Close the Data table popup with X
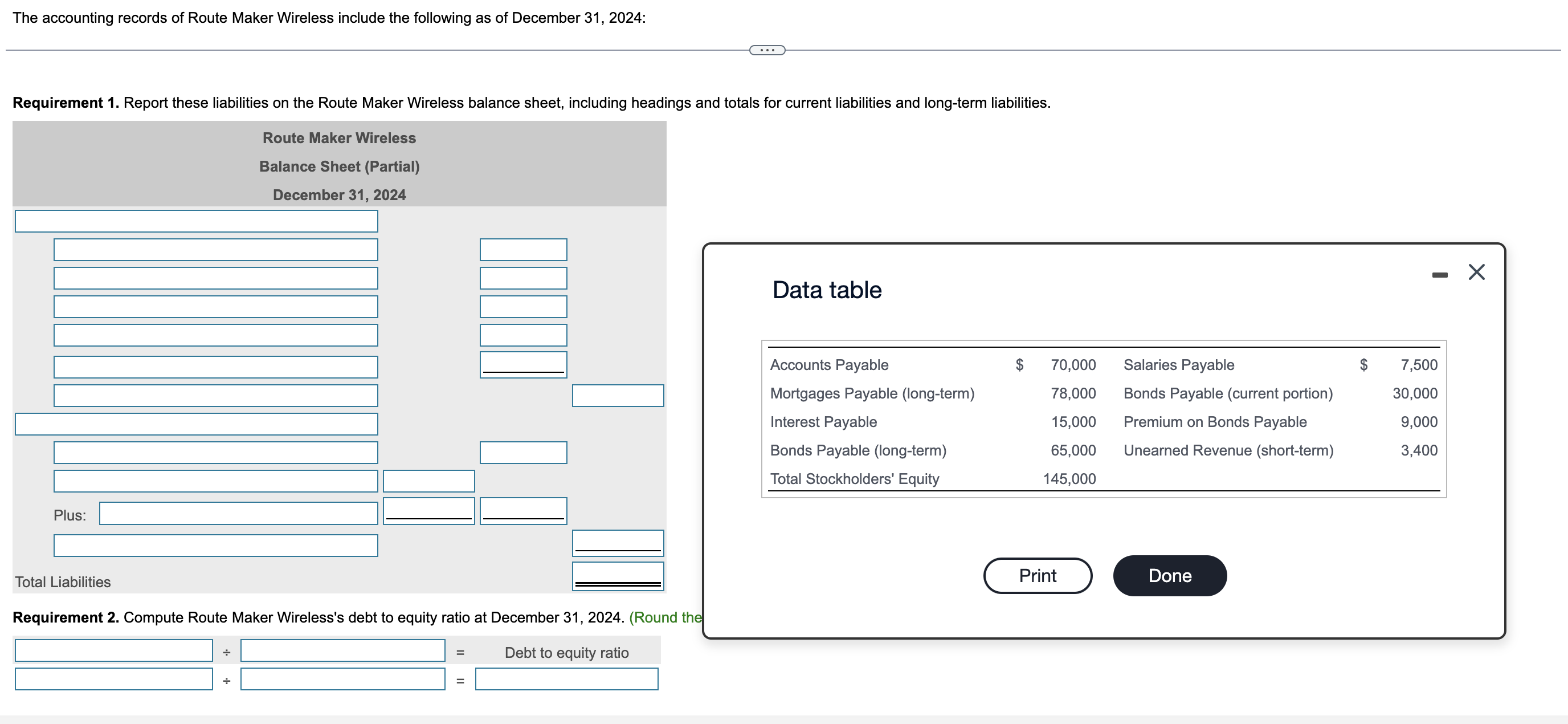1568x724 pixels. (x=1476, y=272)
